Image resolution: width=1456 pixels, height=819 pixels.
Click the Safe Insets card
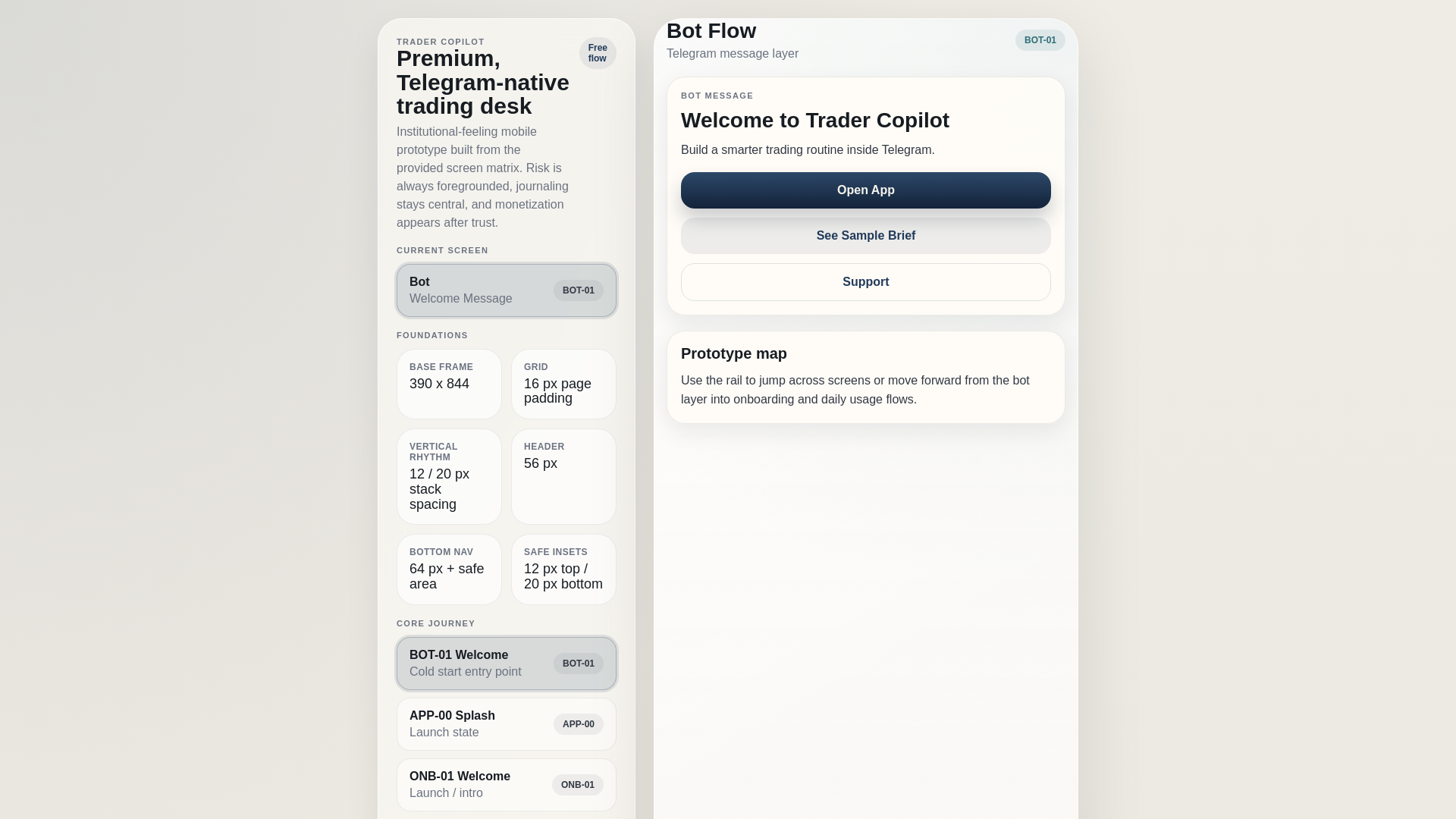pyautogui.click(x=563, y=569)
